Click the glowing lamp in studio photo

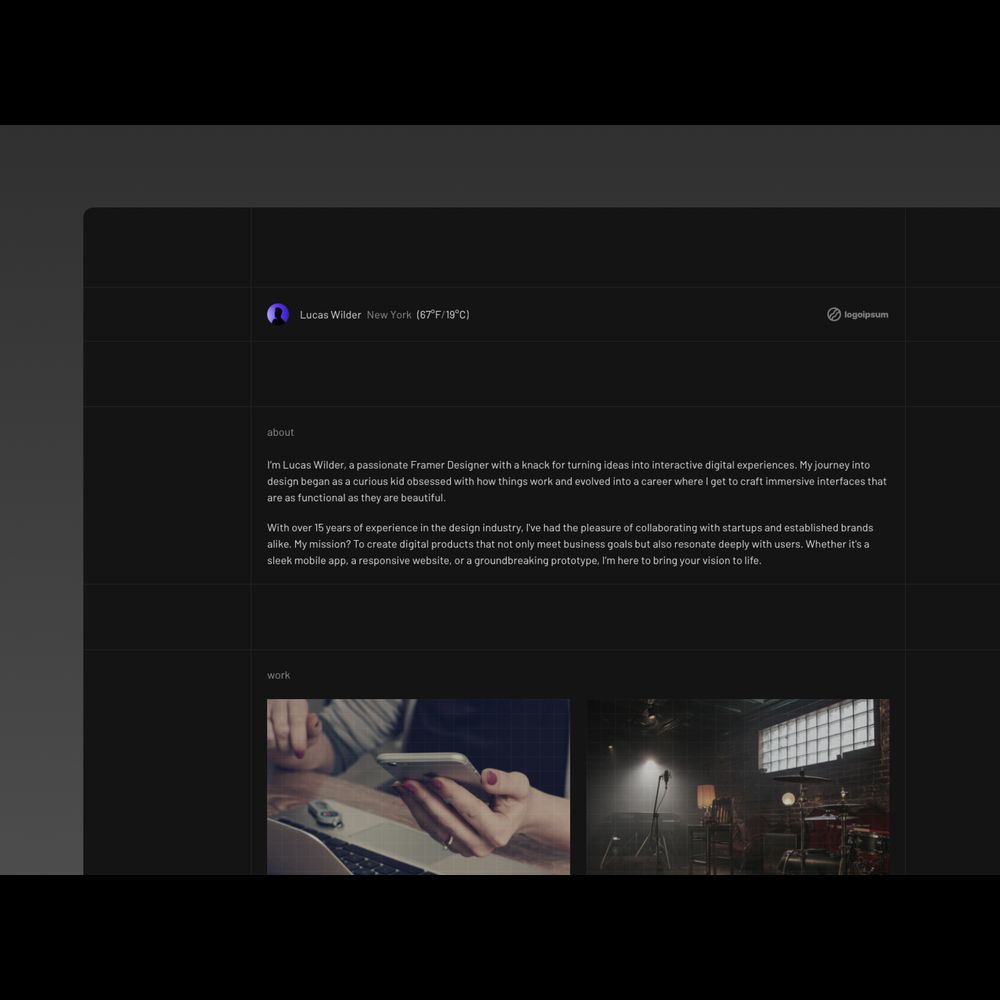pos(706,797)
